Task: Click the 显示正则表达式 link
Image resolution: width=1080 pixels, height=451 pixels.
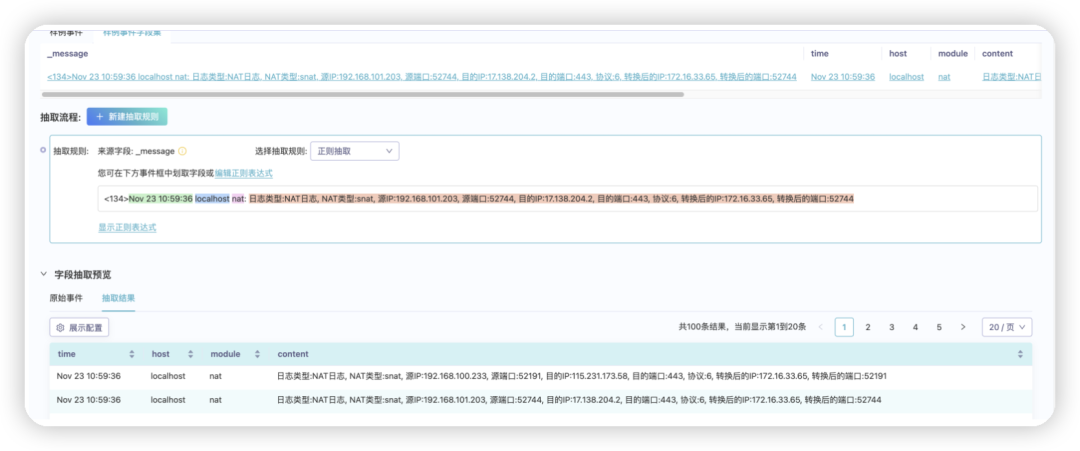Action: tap(127, 227)
